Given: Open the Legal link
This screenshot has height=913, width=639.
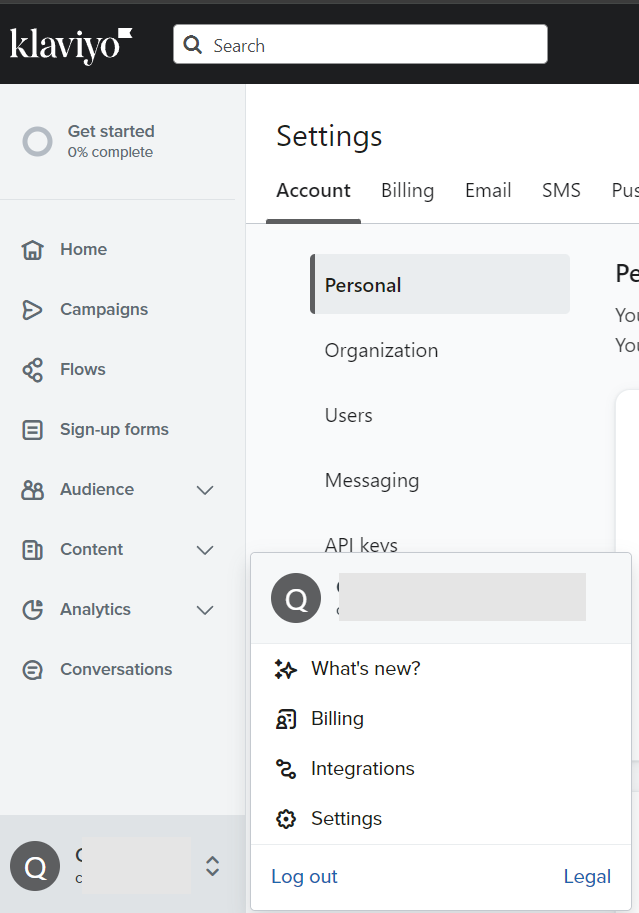Looking at the screenshot, I should [587, 877].
